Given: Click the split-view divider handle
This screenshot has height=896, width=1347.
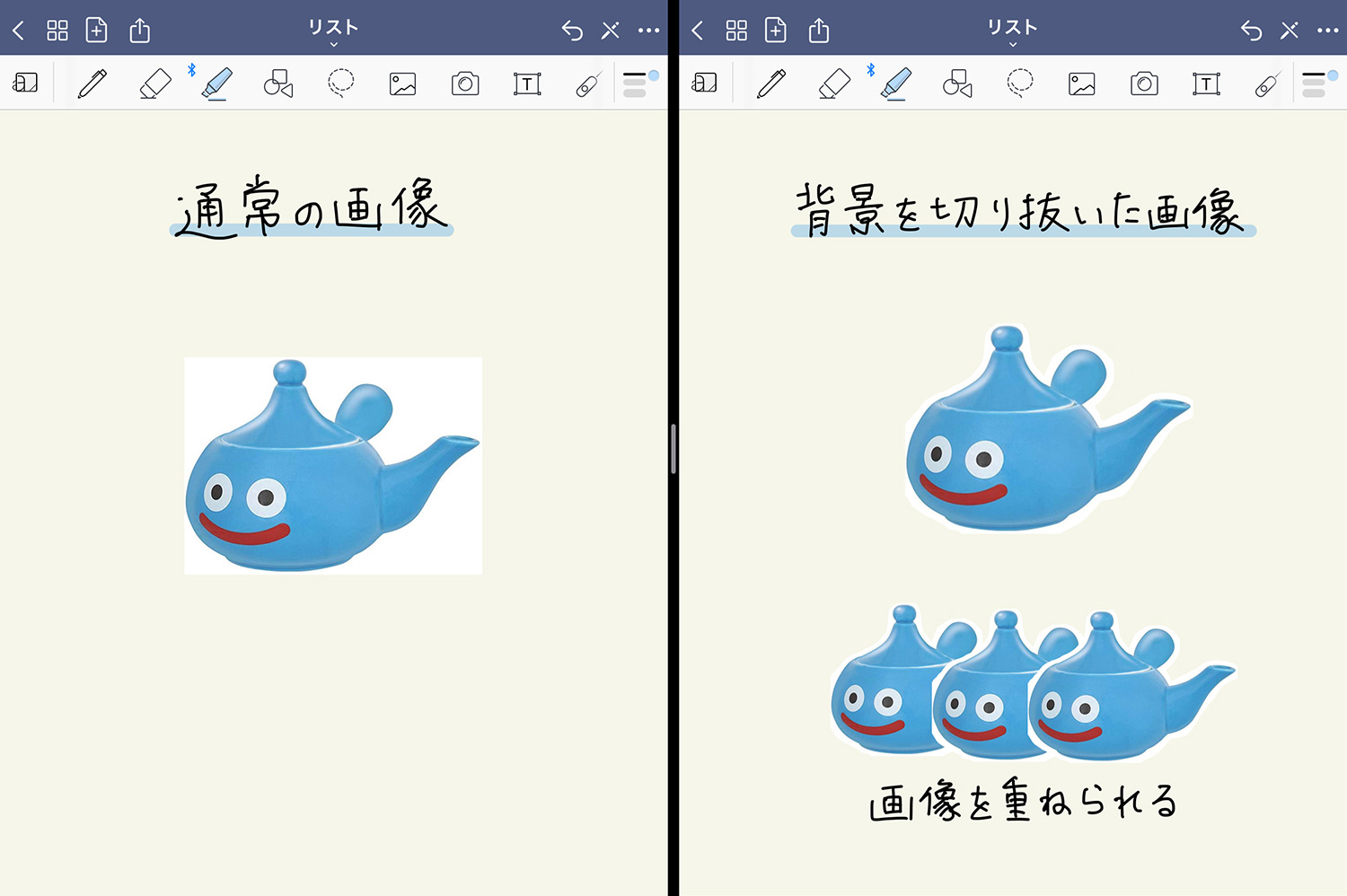Looking at the screenshot, I should tap(673, 448).
